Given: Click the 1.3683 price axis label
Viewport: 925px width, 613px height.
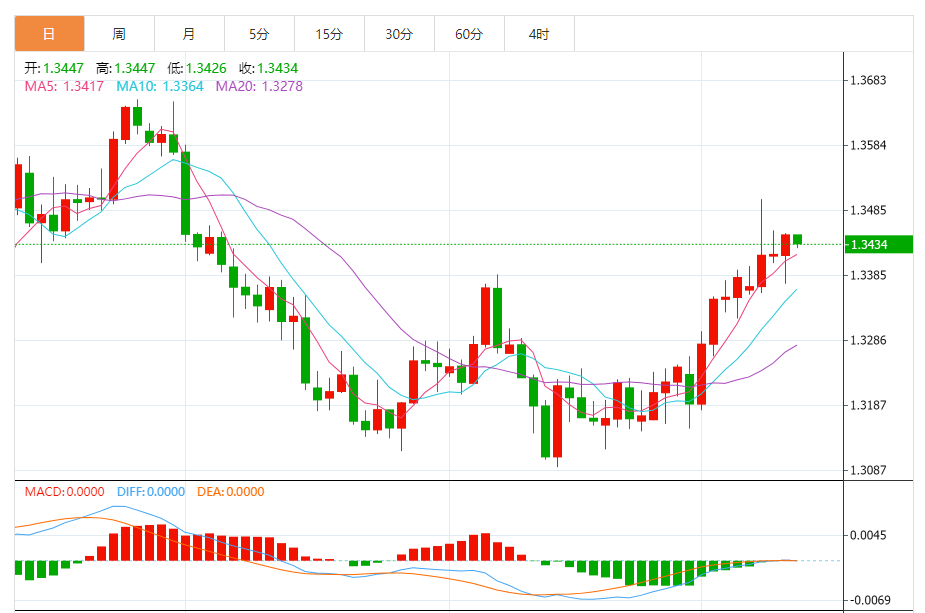Looking at the screenshot, I should [x=868, y=80].
